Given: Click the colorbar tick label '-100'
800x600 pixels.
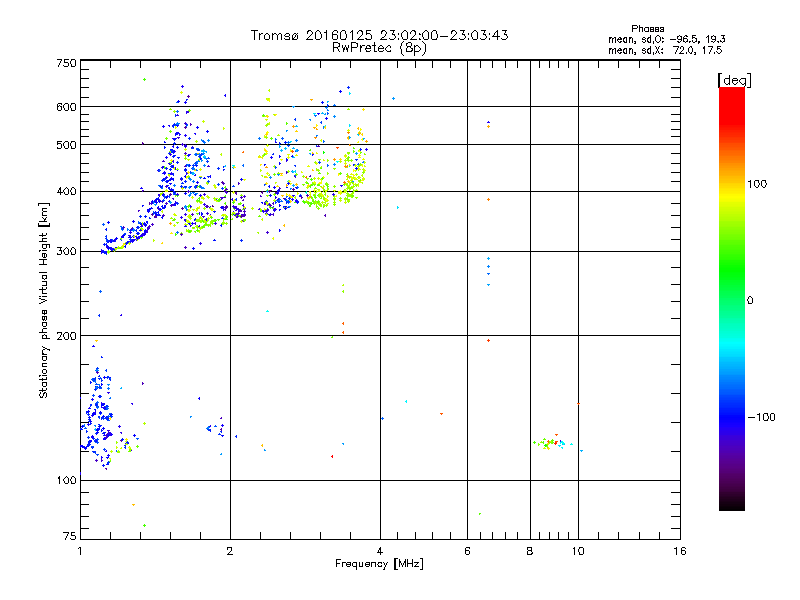Looking at the screenshot, I should pyautogui.click(x=761, y=417).
